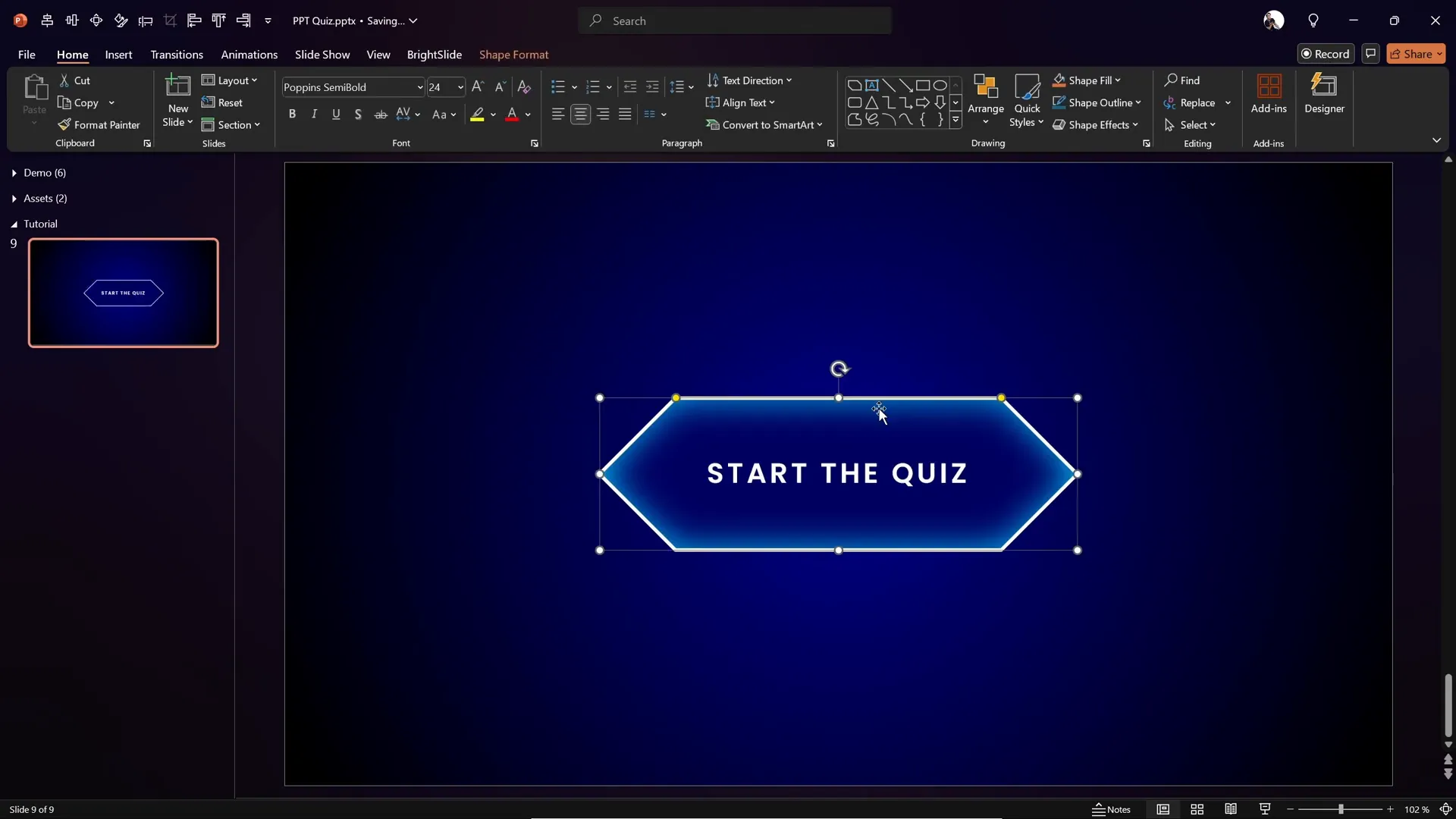Toggle Strikethrough formatting
This screenshot has width=1456, height=819.
[x=381, y=114]
